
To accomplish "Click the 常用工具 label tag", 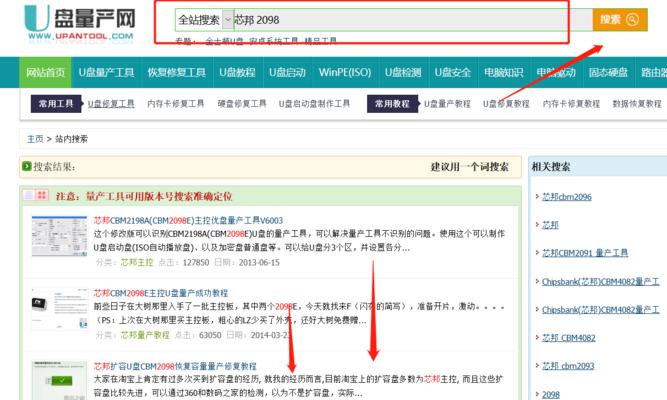I will coord(56,103).
